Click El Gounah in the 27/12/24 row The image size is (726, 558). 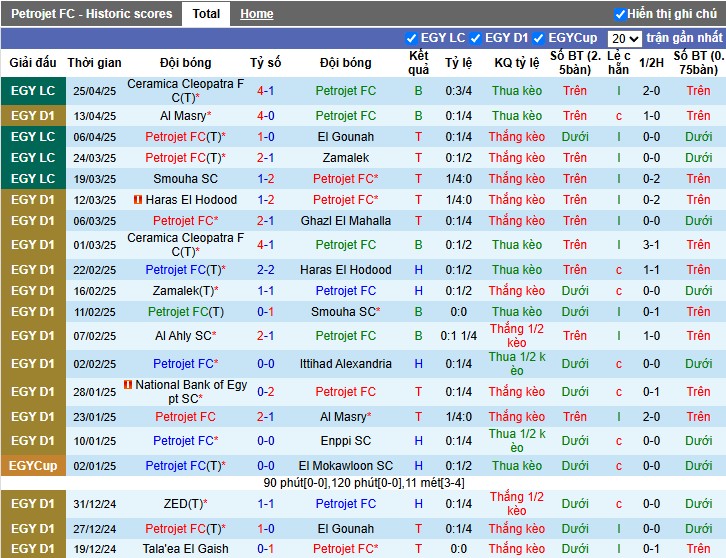pos(345,529)
